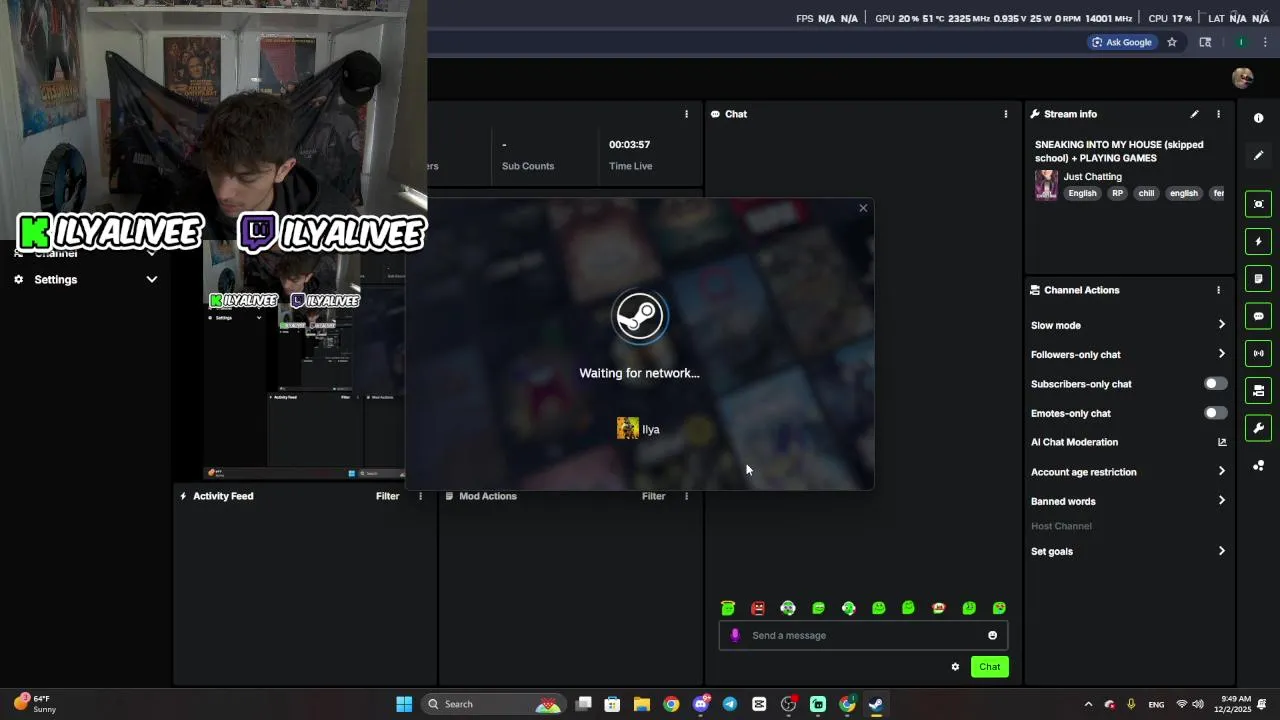Close the Steam waiting for network dialog
This screenshot has height=720, width=1280.
point(863,208)
